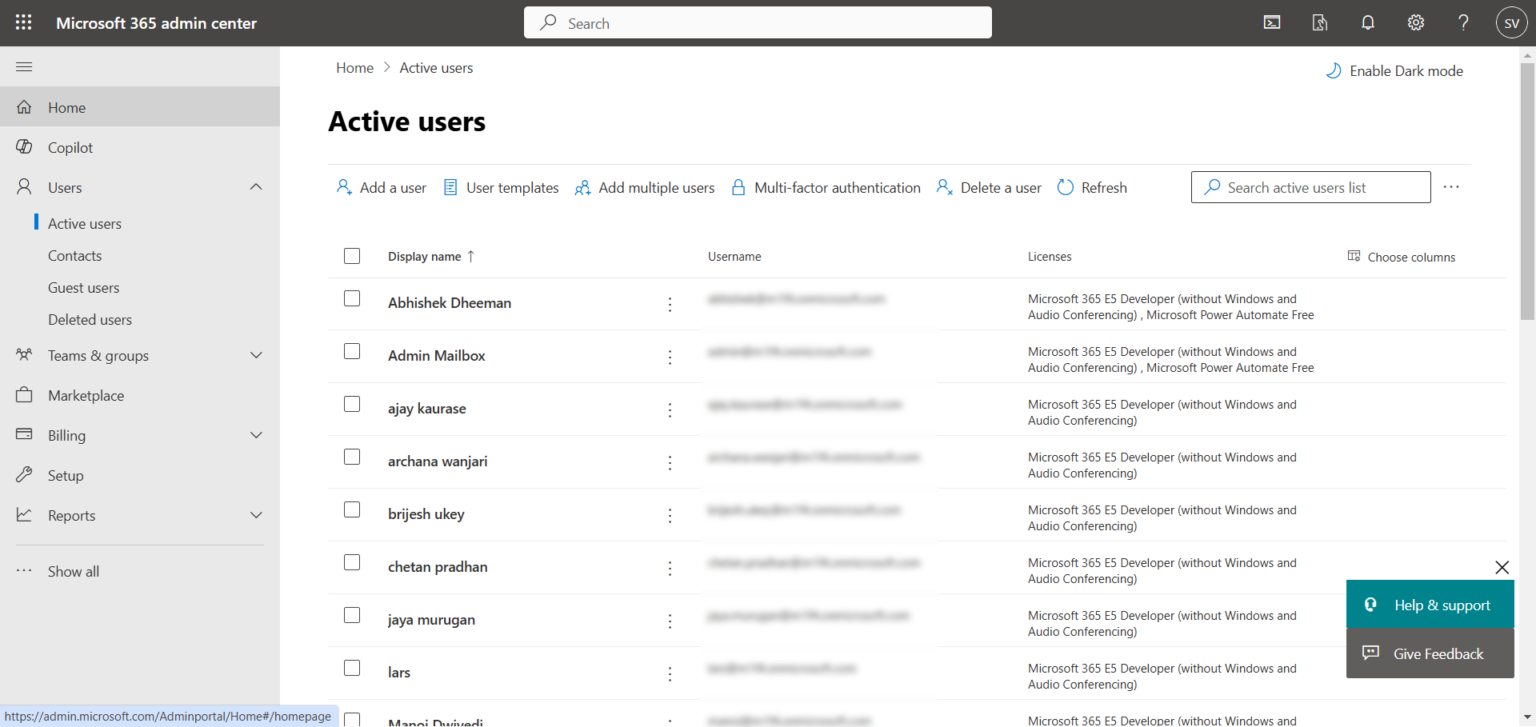Open the notifications bell
Viewport: 1536px width, 727px height.
click(1368, 23)
